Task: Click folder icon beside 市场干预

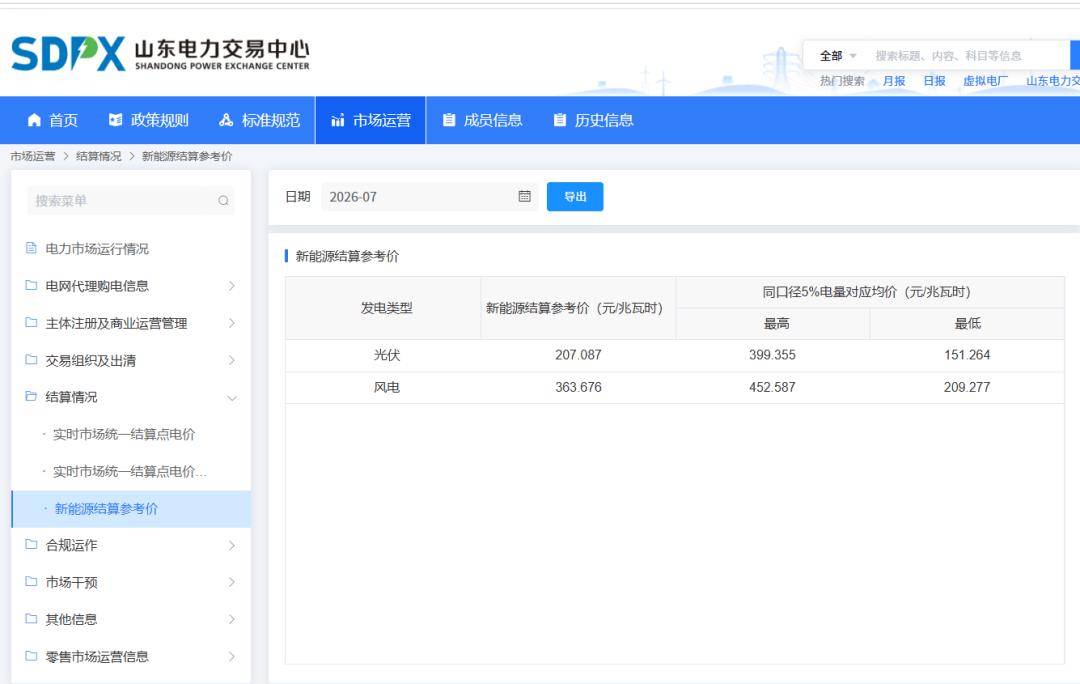Action: click(31, 581)
